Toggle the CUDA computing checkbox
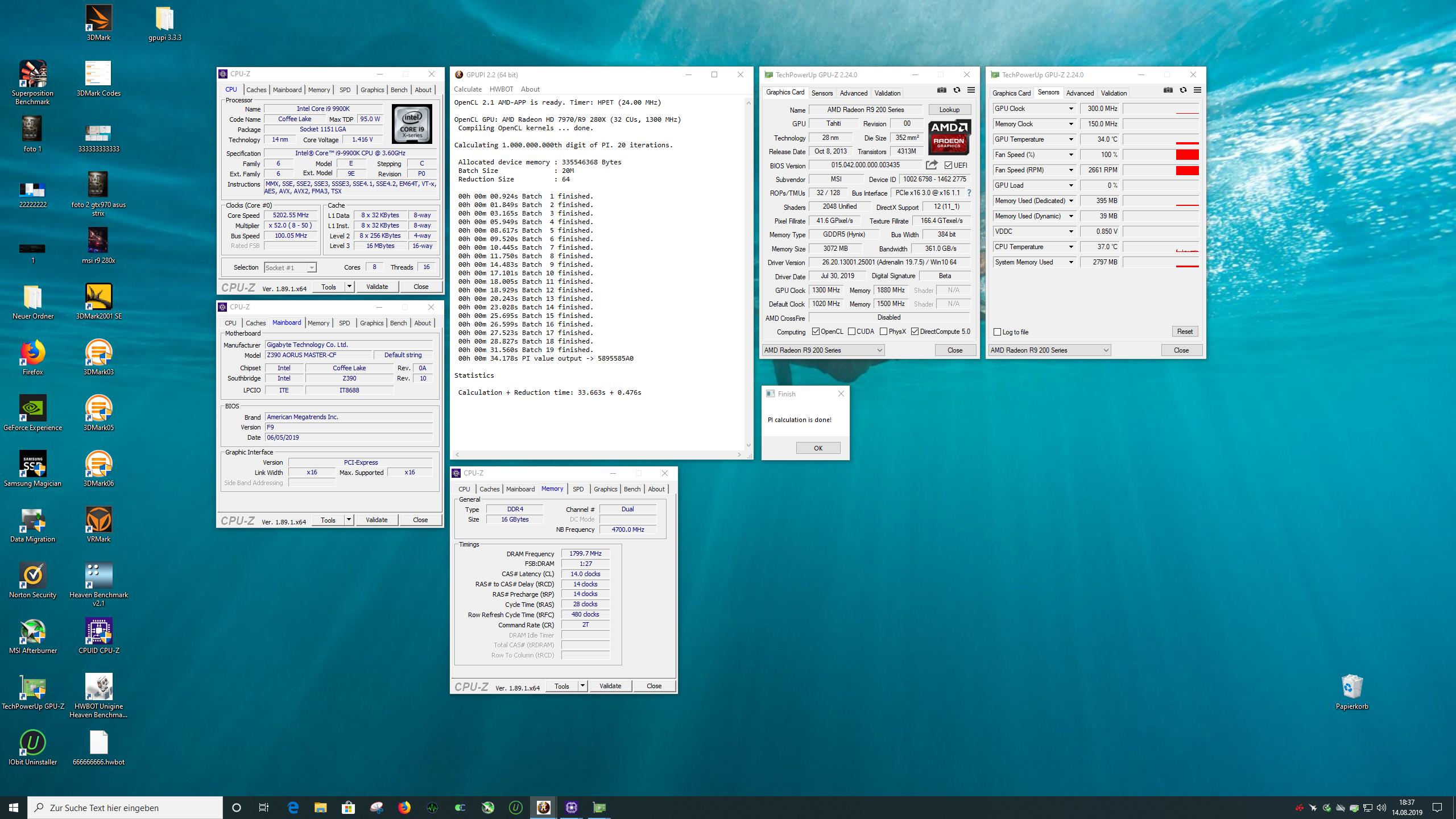1456x819 pixels. tap(851, 332)
